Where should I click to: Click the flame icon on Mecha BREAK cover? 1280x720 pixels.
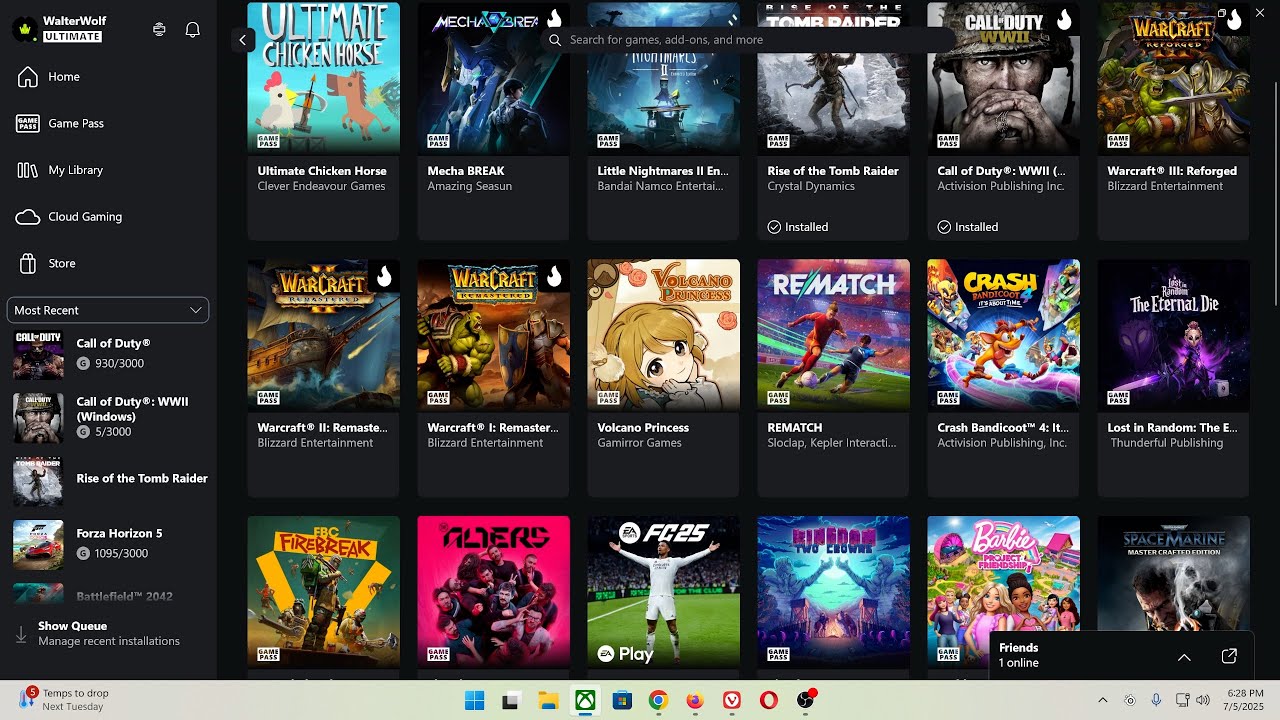pos(554,18)
